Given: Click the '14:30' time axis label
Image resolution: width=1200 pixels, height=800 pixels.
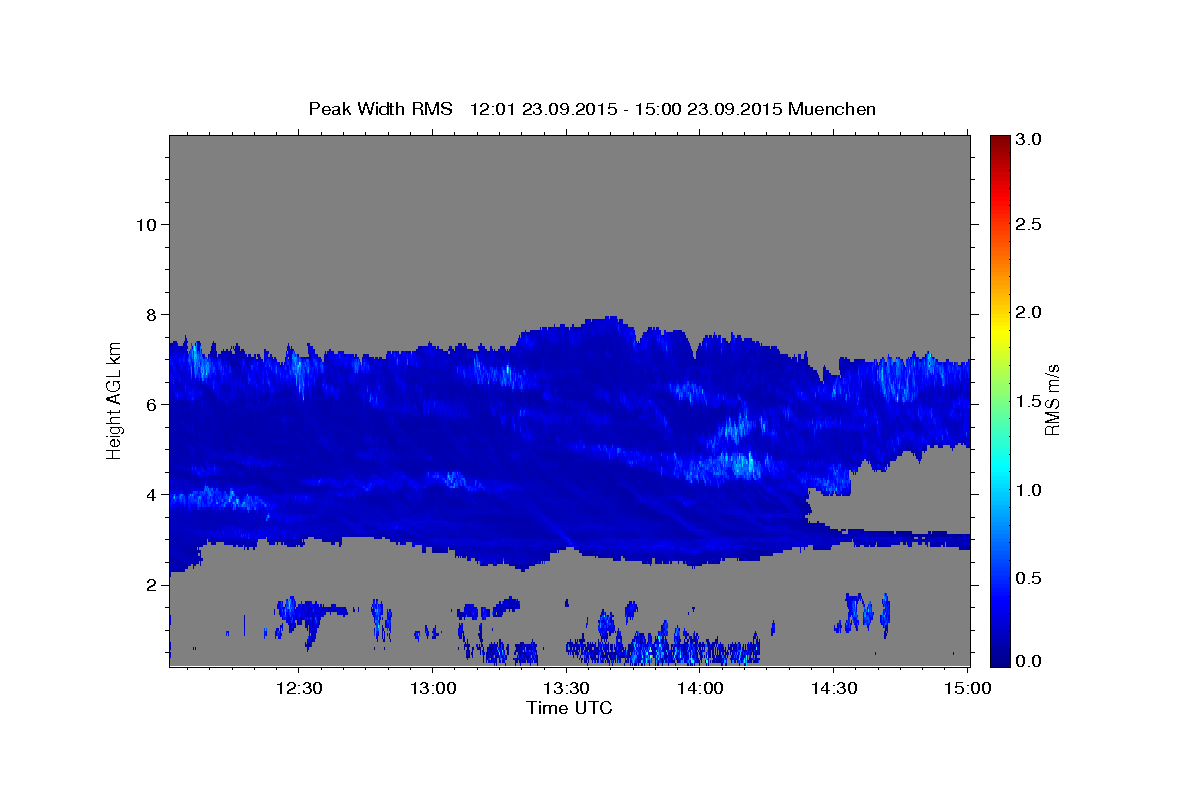Looking at the screenshot, I should pyautogui.click(x=833, y=688).
